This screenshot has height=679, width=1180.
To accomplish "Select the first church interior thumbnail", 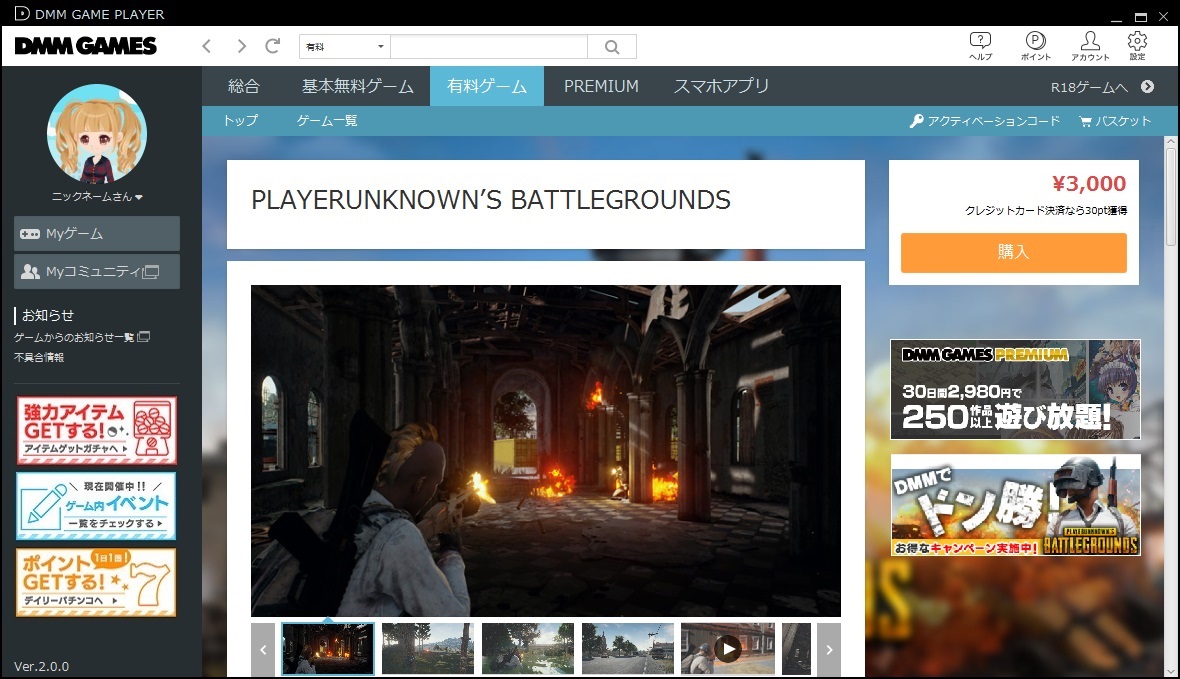I will point(327,648).
